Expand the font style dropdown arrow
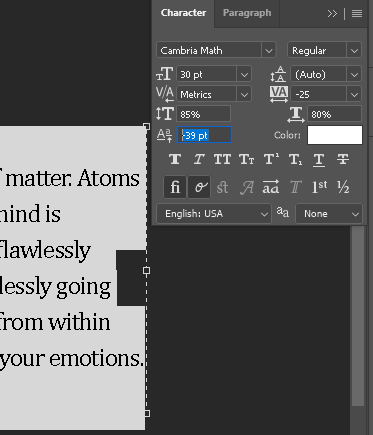 pyautogui.click(x=354, y=51)
